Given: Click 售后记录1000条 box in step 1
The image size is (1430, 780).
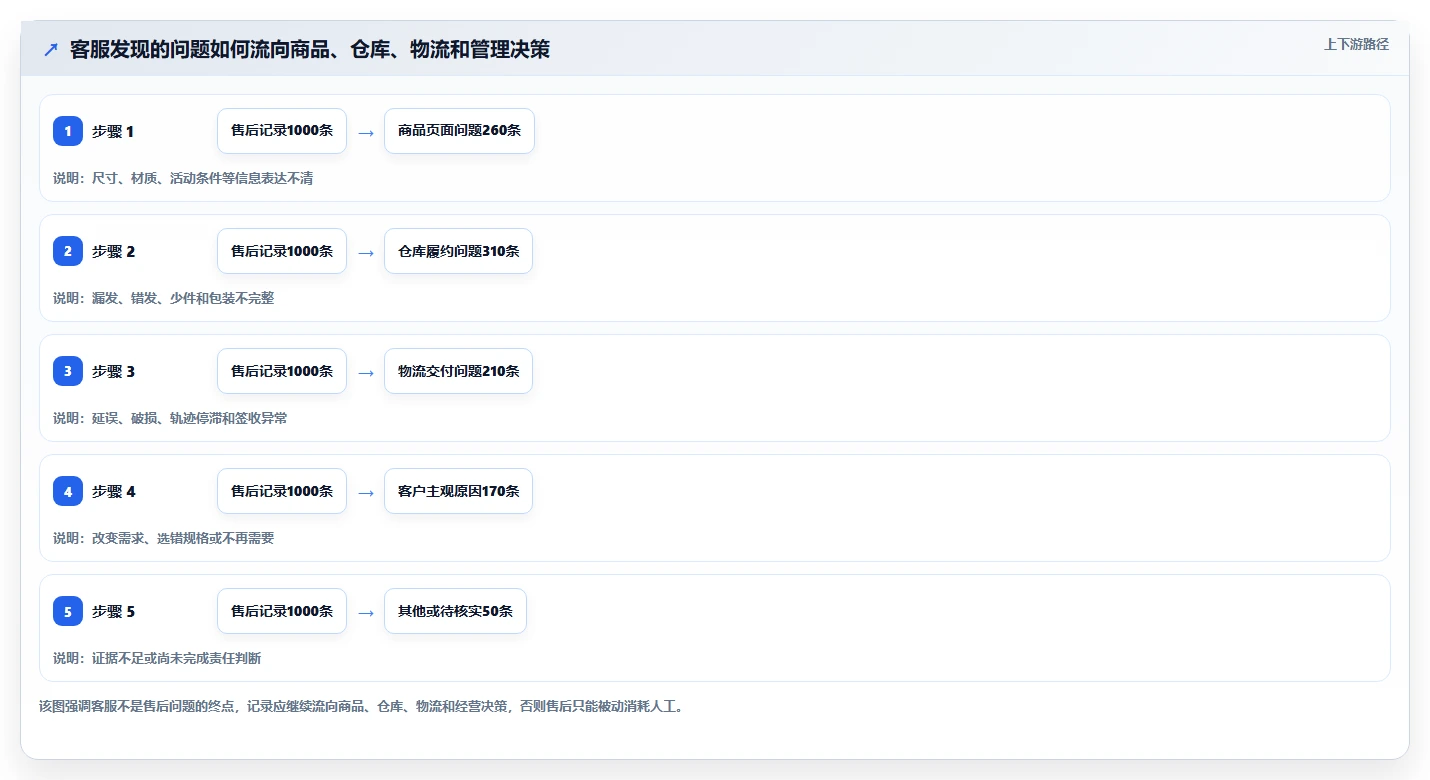Looking at the screenshot, I should click(282, 131).
